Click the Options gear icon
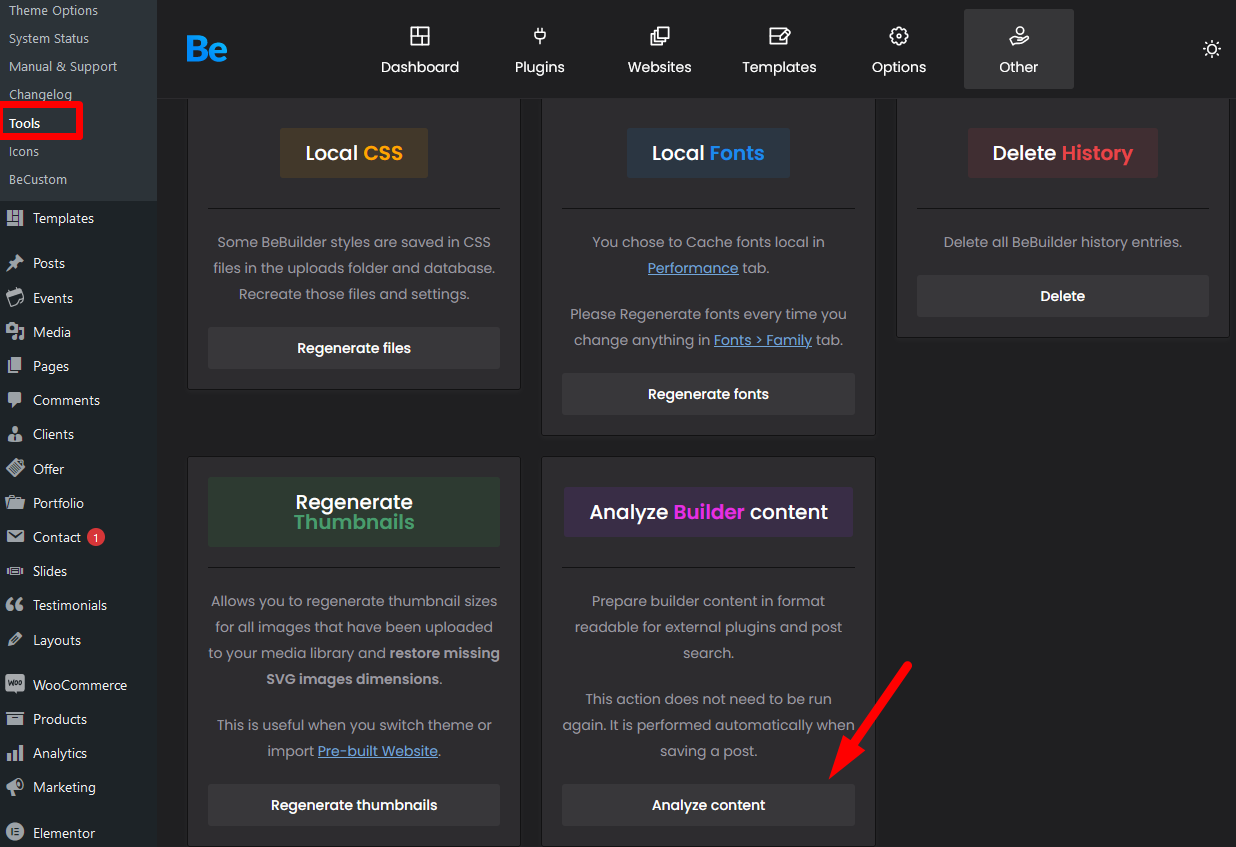 point(899,37)
